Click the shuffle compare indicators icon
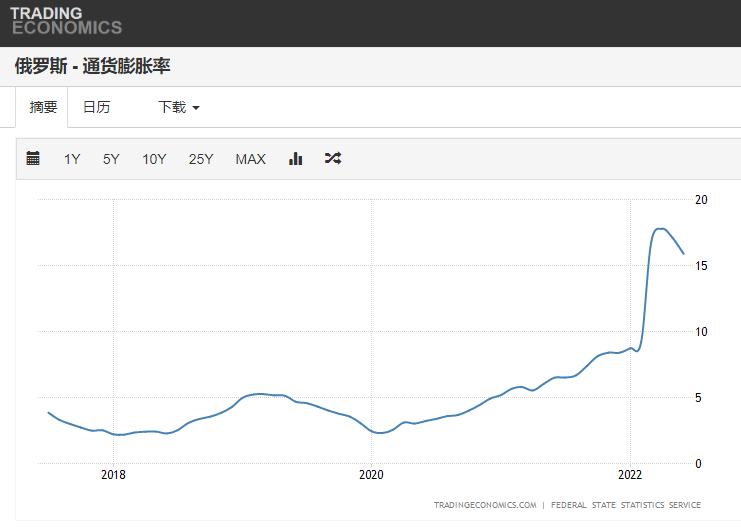The width and height of the screenshot is (741, 532). tap(333, 158)
